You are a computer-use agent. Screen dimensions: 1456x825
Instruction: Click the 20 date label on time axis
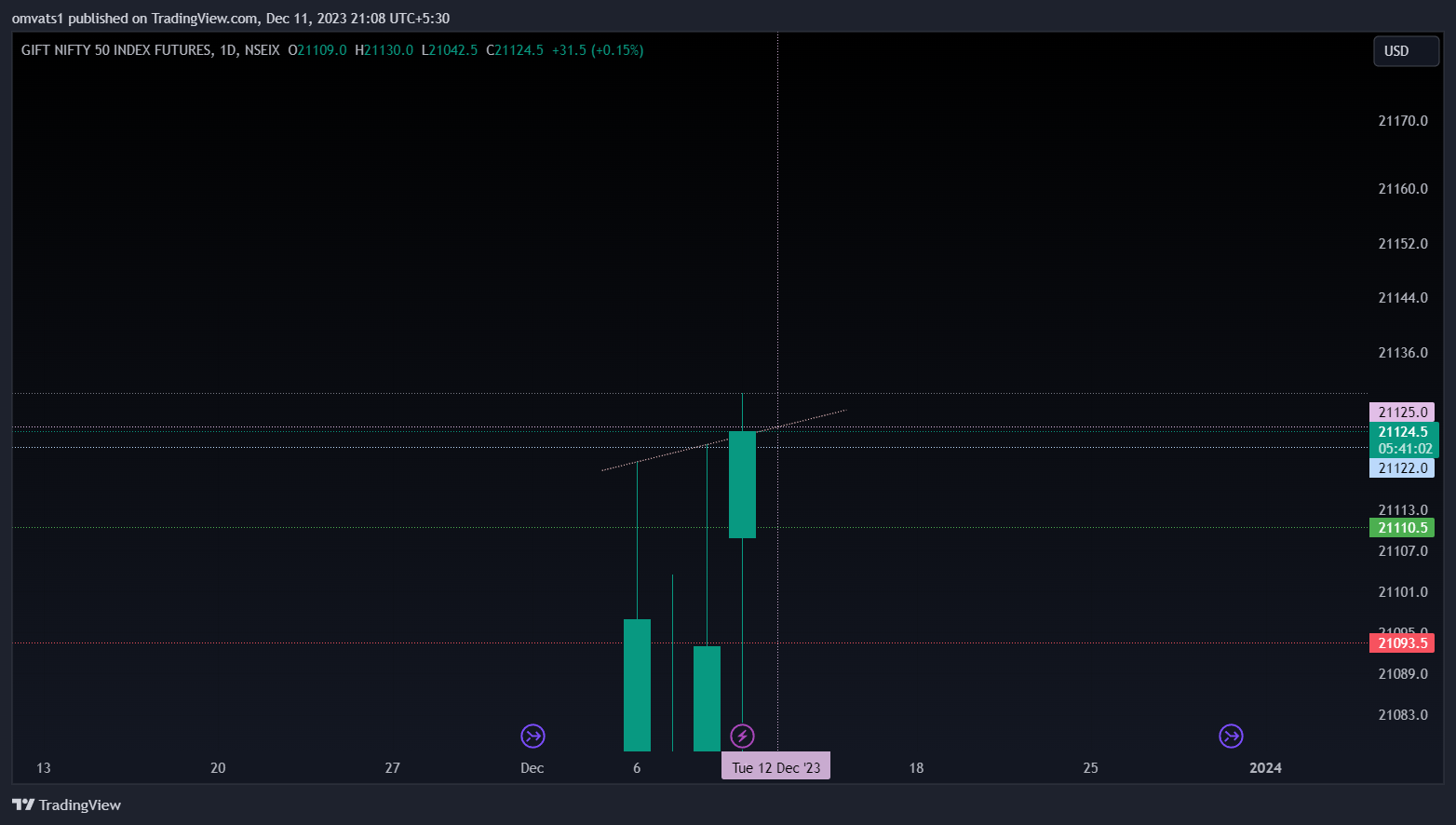pyautogui.click(x=218, y=768)
